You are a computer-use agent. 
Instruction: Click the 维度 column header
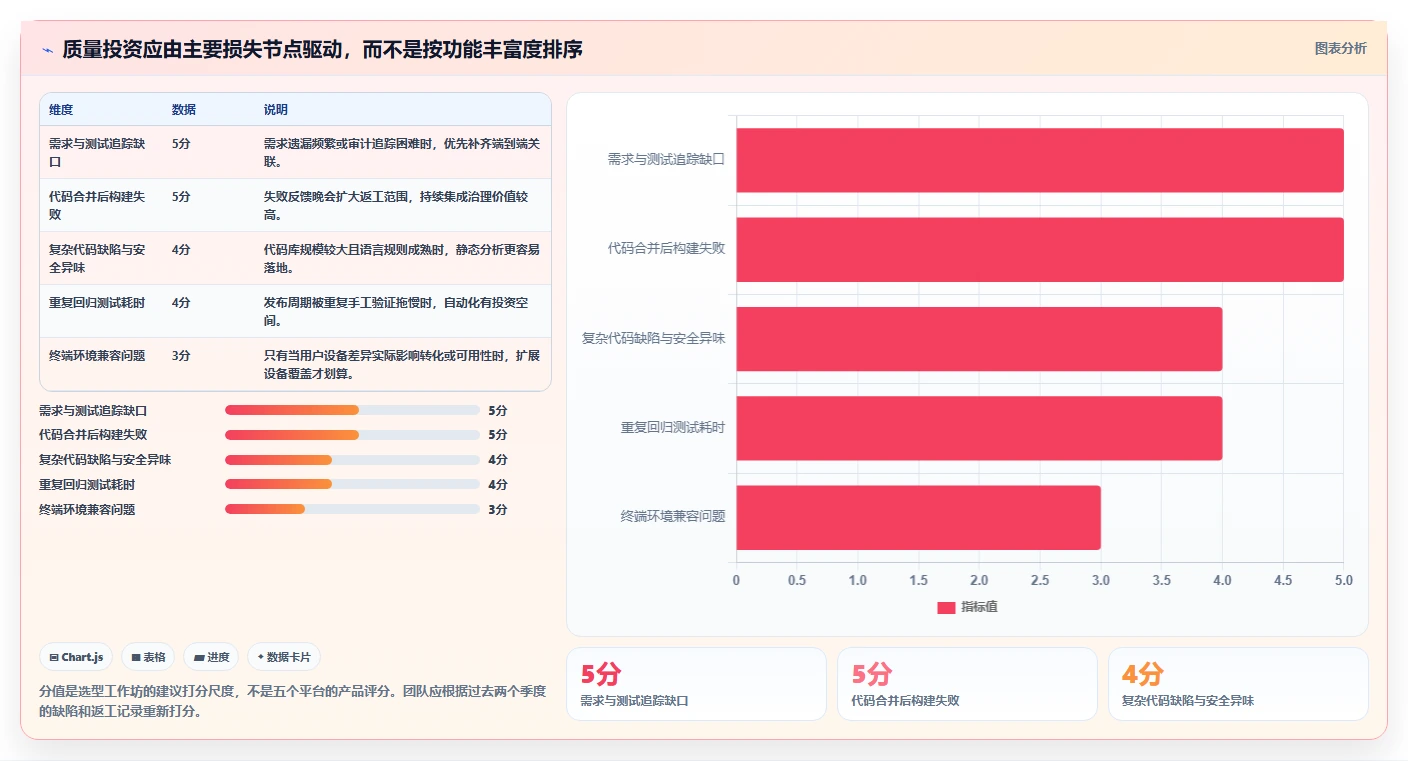pos(61,110)
